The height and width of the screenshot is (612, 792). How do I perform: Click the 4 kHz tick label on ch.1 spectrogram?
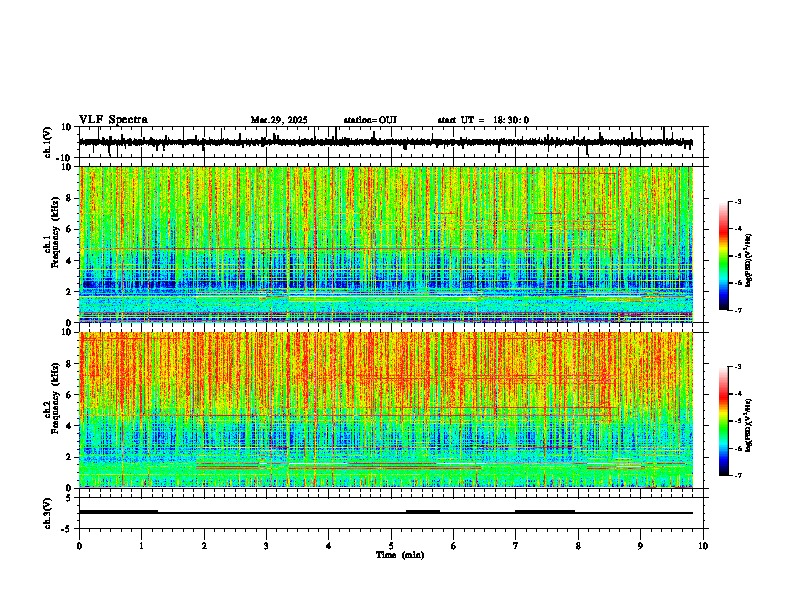(x=69, y=261)
